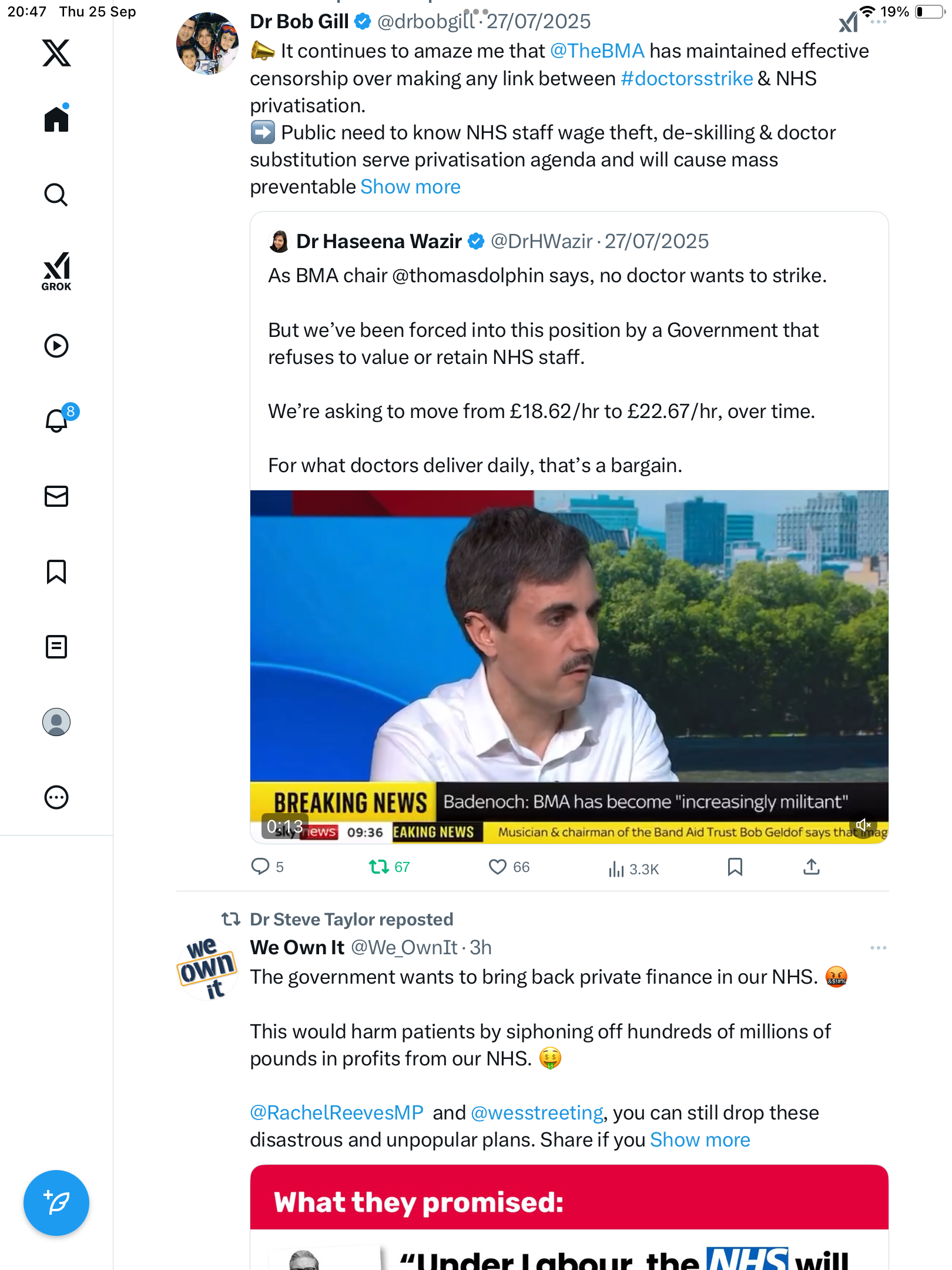Open the #doctorsstrike hashtag link

(x=686, y=79)
